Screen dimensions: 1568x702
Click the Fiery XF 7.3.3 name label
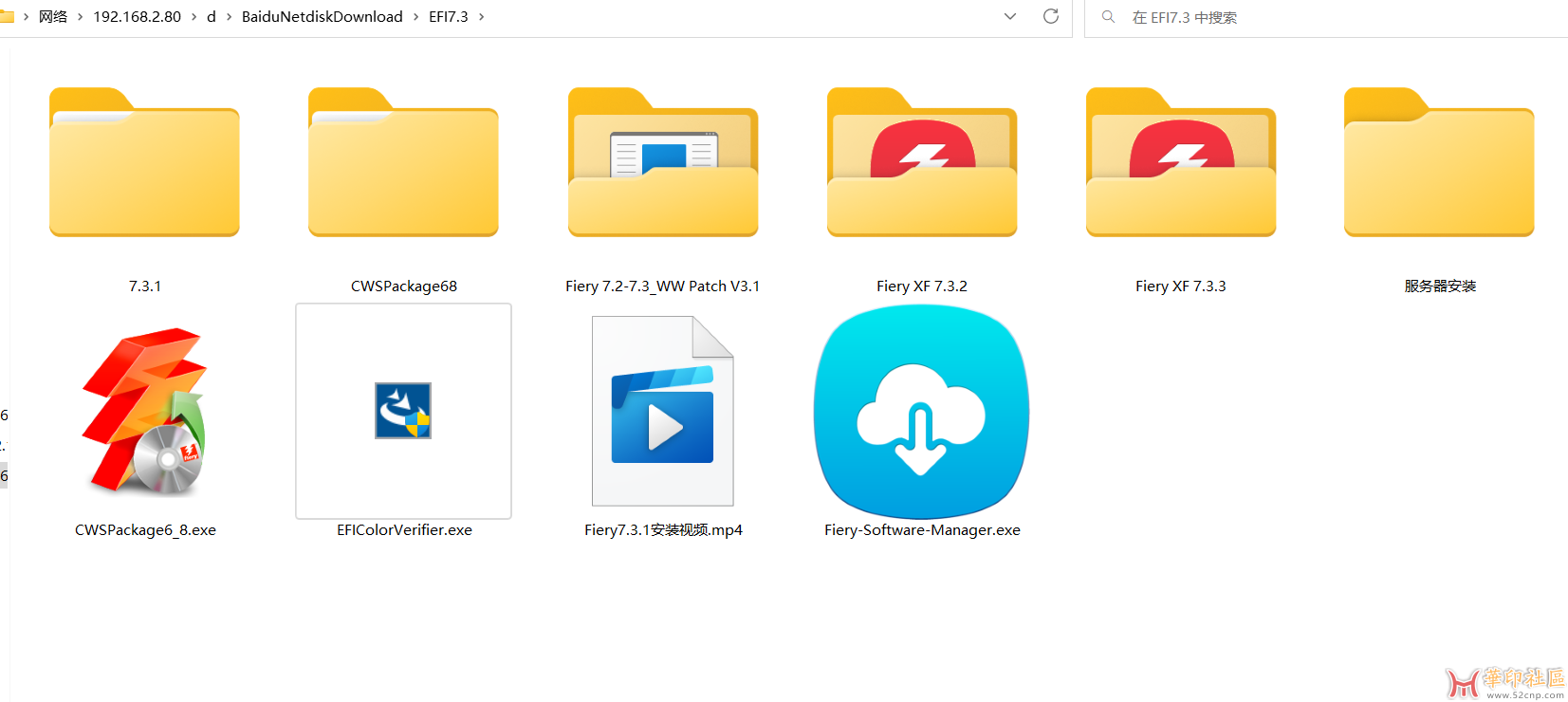[1181, 286]
